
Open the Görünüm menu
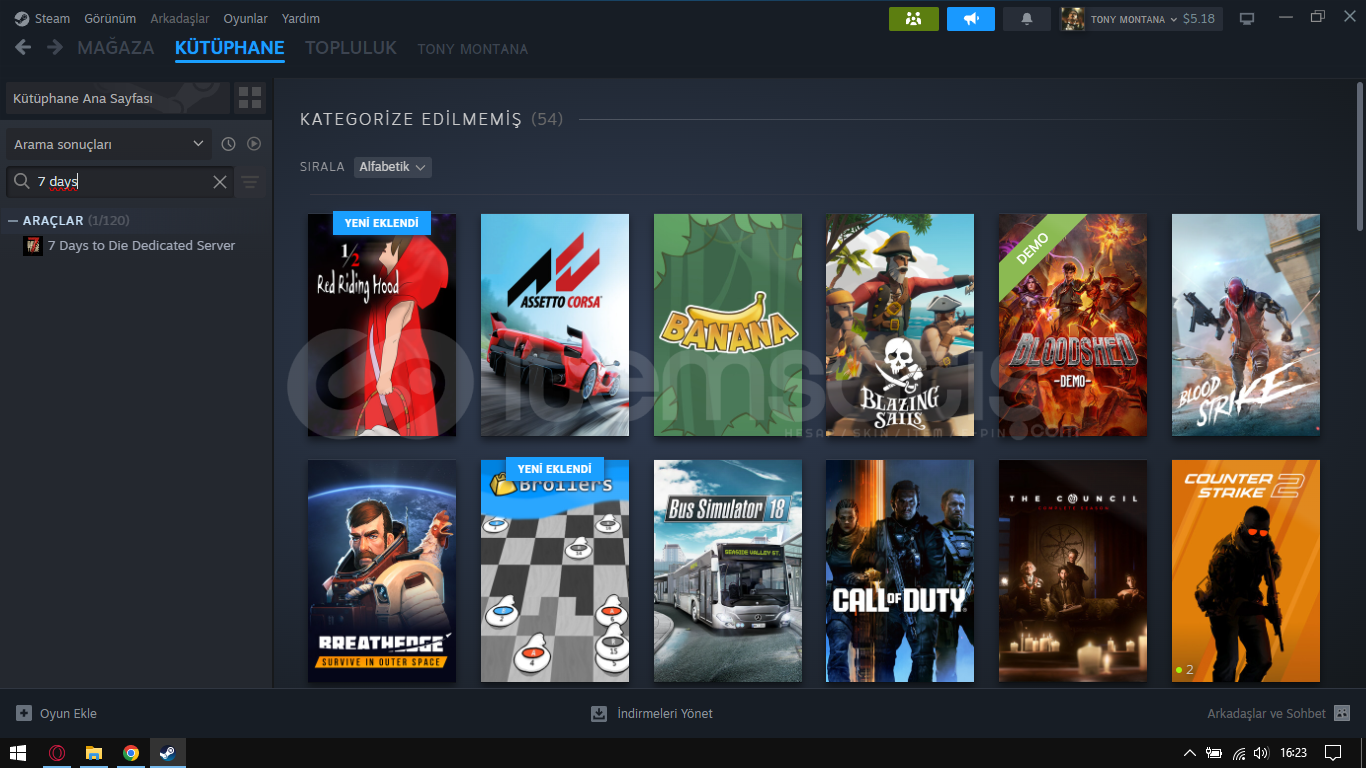point(110,18)
